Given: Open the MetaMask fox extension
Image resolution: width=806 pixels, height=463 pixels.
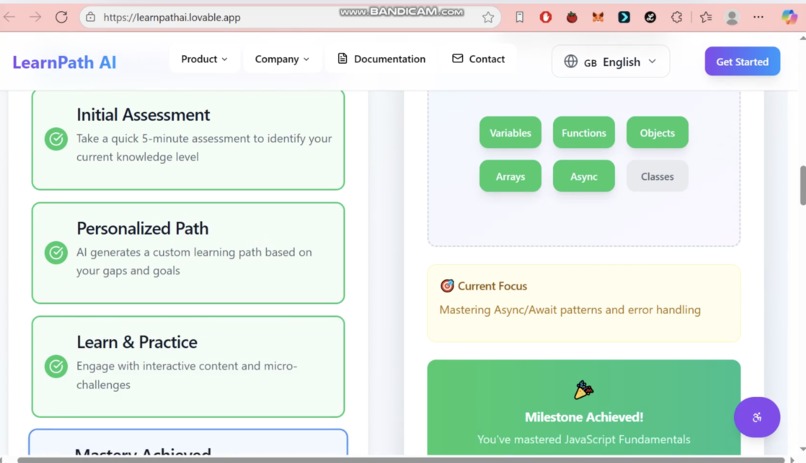Looking at the screenshot, I should (597, 17).
